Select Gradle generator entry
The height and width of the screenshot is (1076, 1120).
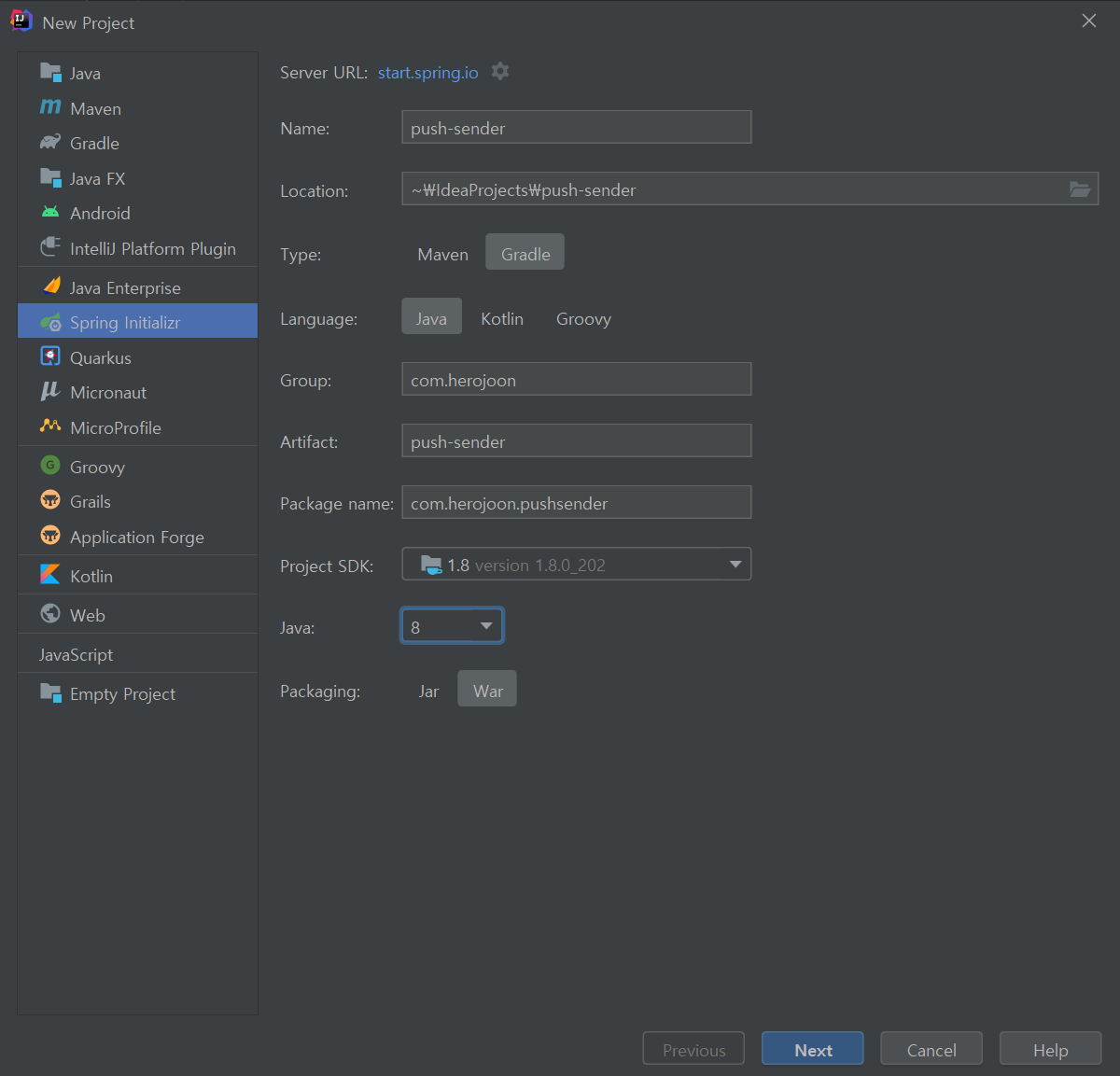point(137,143)
